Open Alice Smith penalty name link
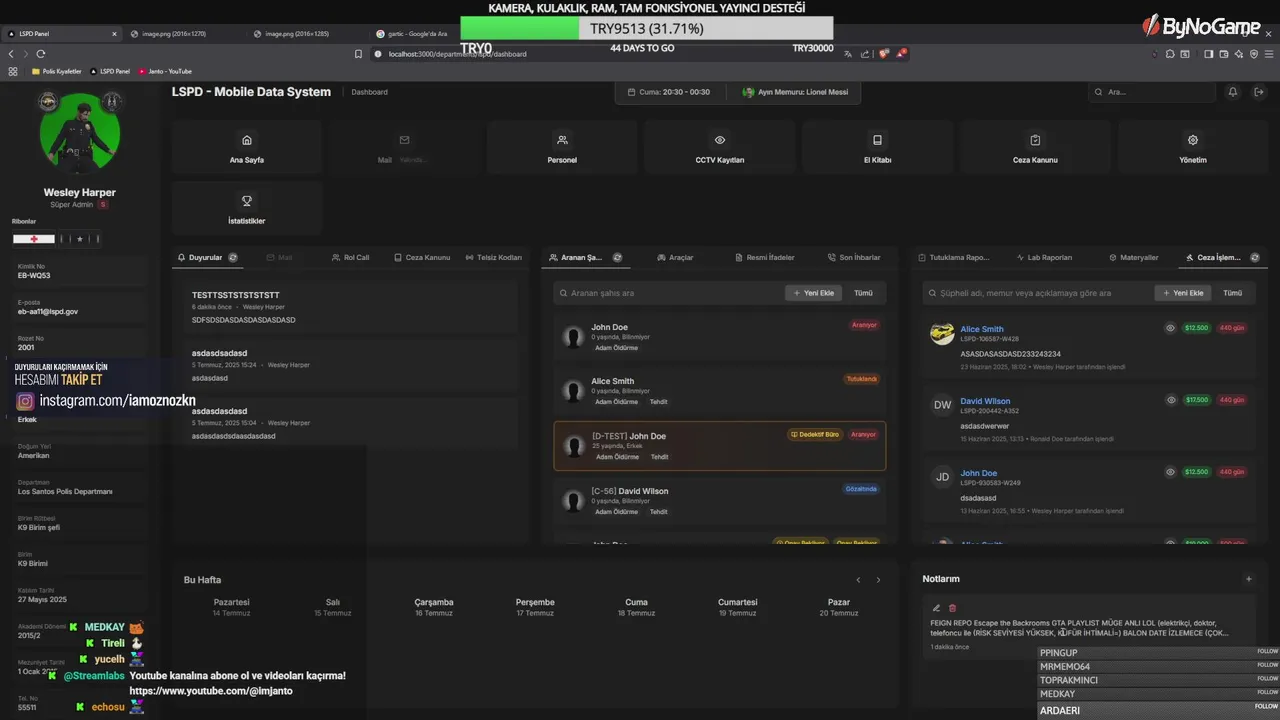 click(982, 329)
